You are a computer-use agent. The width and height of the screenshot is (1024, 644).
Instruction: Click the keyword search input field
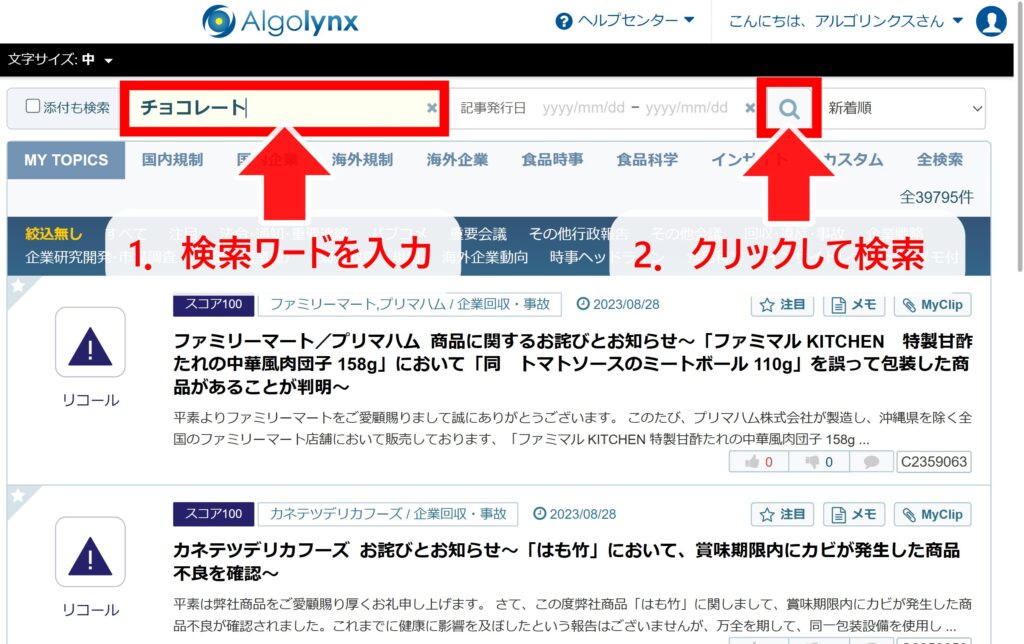tap(280, 108)
